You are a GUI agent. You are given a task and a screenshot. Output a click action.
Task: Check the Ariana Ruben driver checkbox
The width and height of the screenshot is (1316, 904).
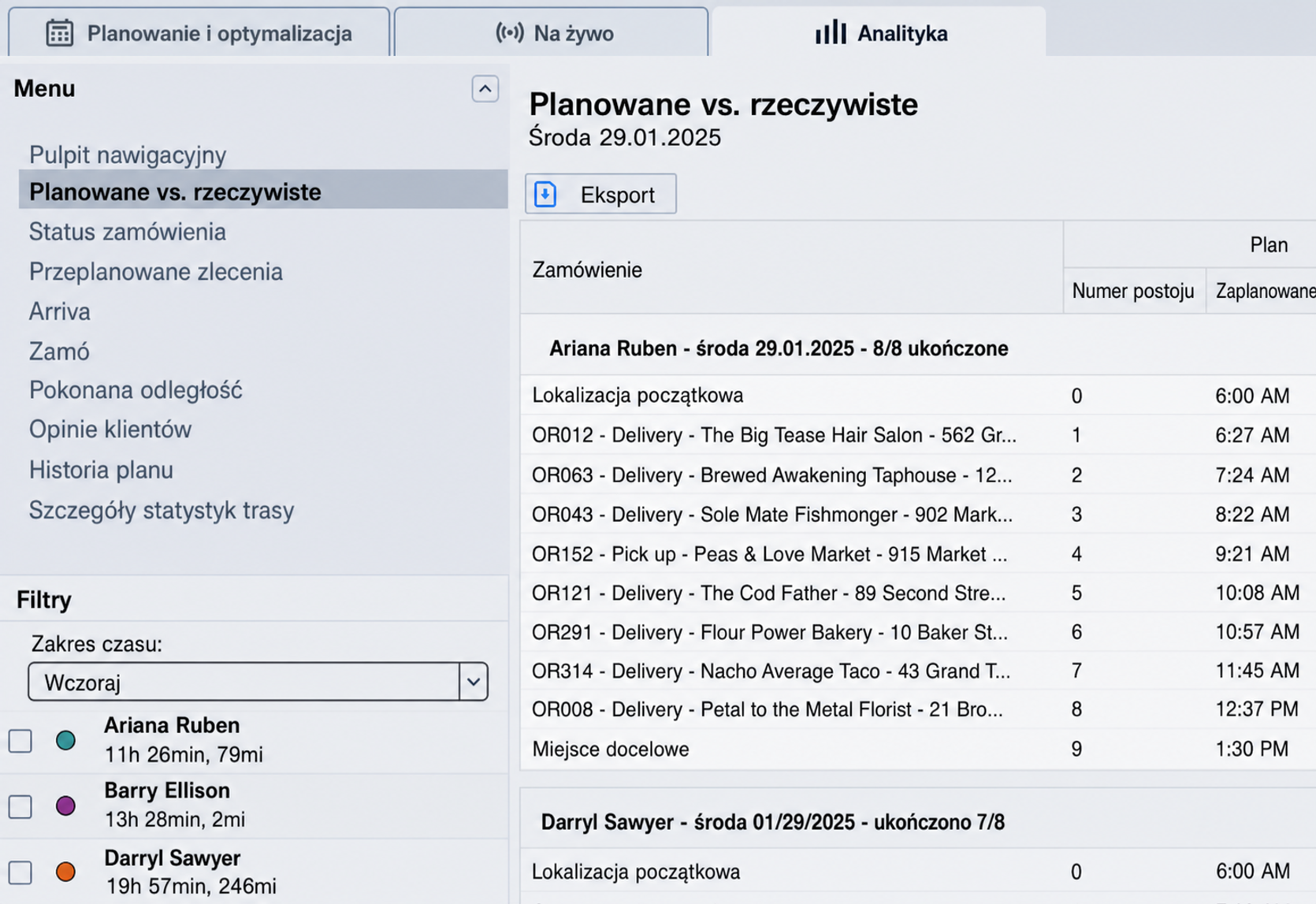20,741
